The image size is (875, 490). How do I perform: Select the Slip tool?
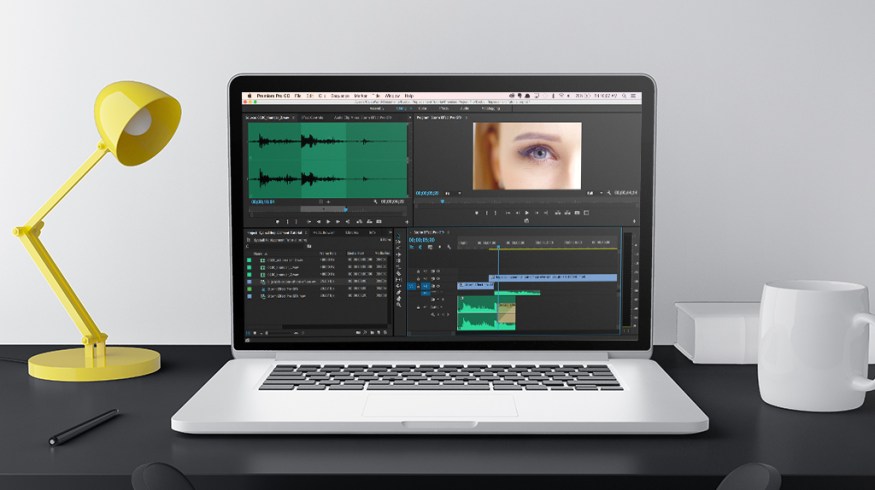click(398, 280)
